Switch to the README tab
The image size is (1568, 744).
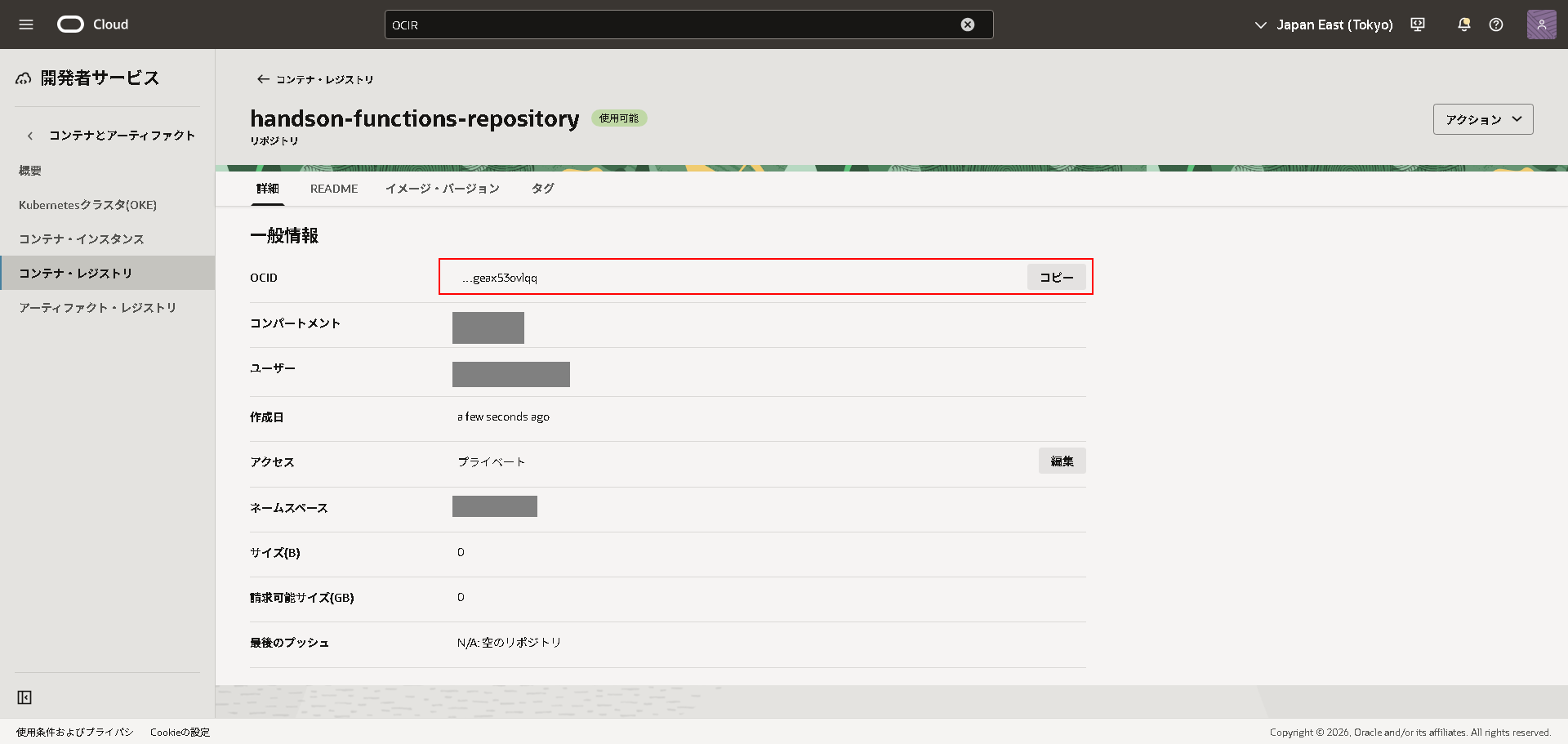point(334,189)
